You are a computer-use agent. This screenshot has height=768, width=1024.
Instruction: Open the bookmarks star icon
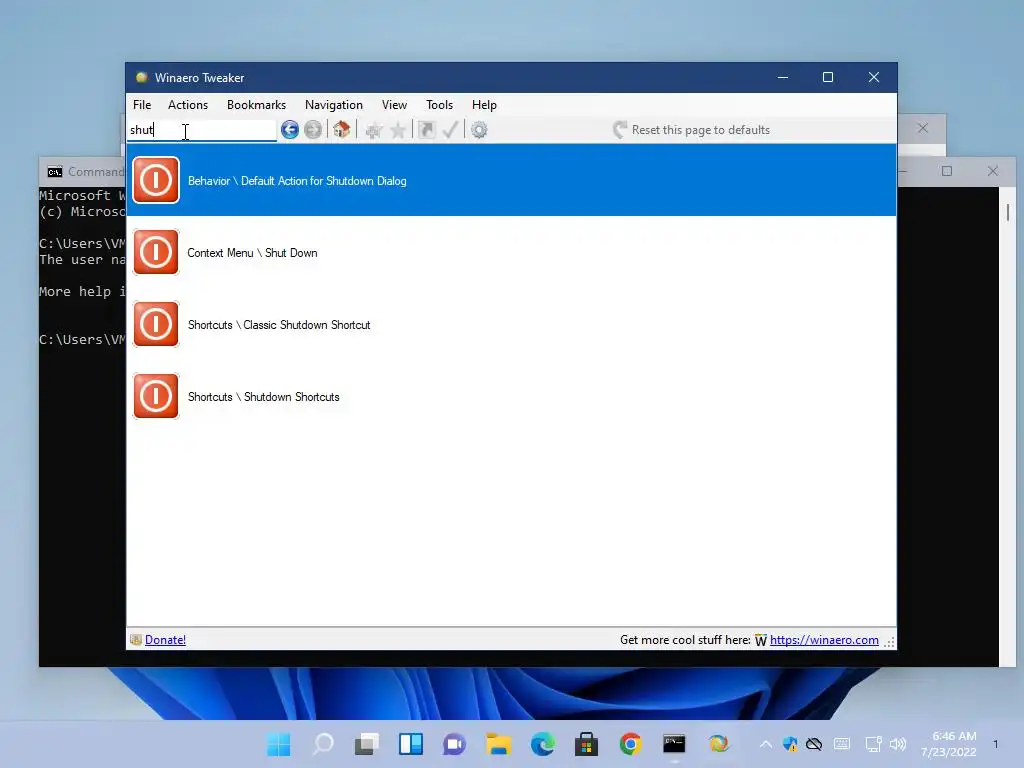pos(398,130)
